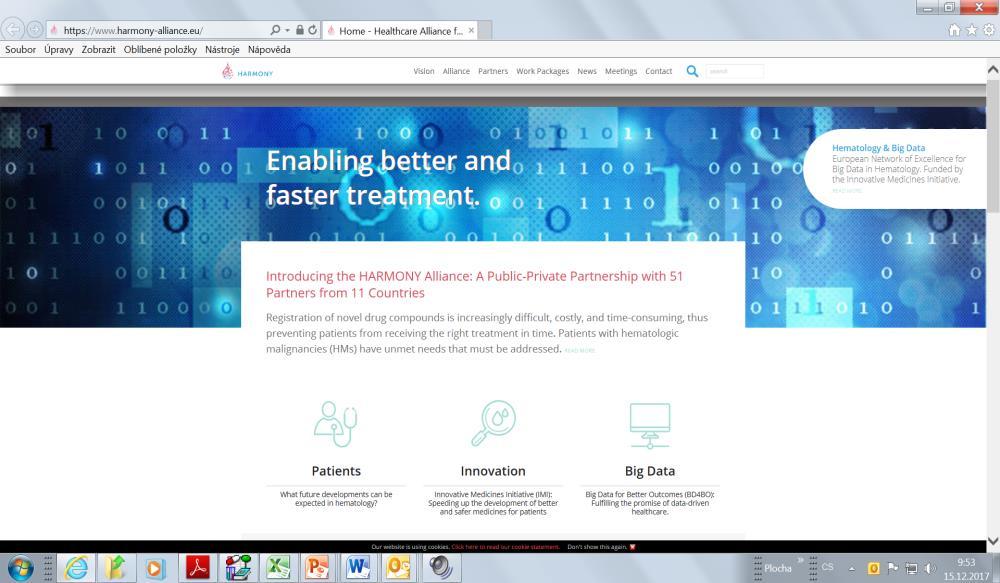The width and height of the screenshot is (1000, 583).
Task: Open Microsoft PowerPoint from the taskbar
Action: click(x=317, y=568)
